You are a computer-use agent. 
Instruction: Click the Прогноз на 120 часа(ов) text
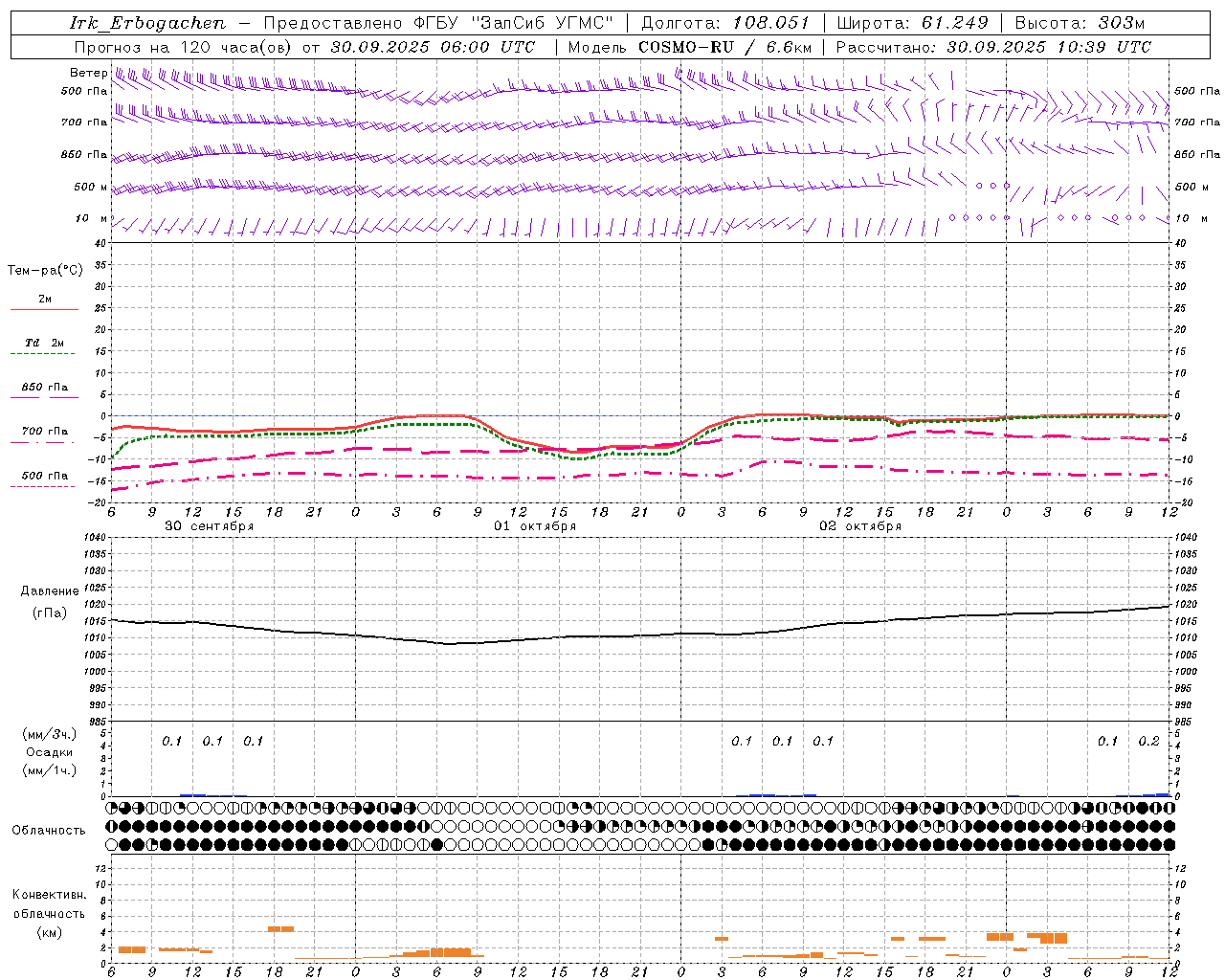(185, 47)
